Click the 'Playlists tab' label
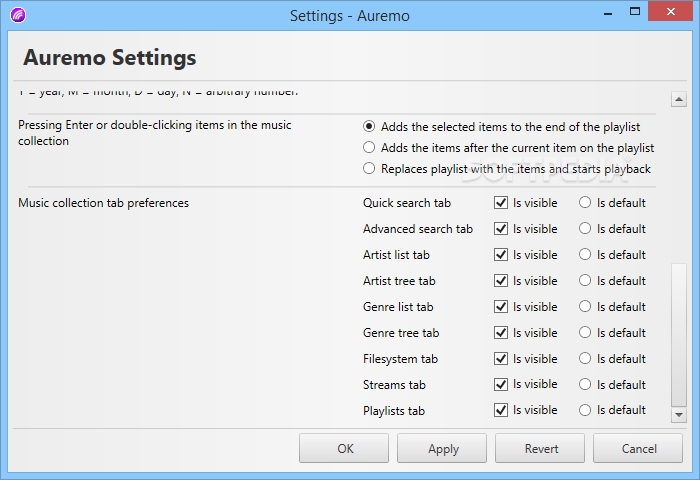This screenshot has height=480, width=700. coord(394,411)
